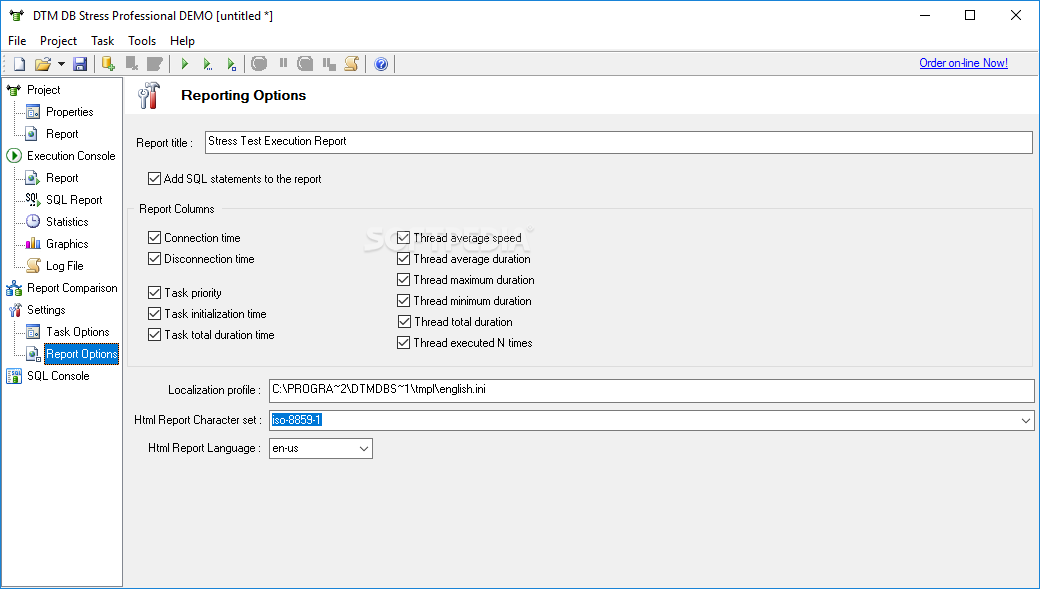
Task: Click the run-with-options play icon with dots
Action: [208, 64]
